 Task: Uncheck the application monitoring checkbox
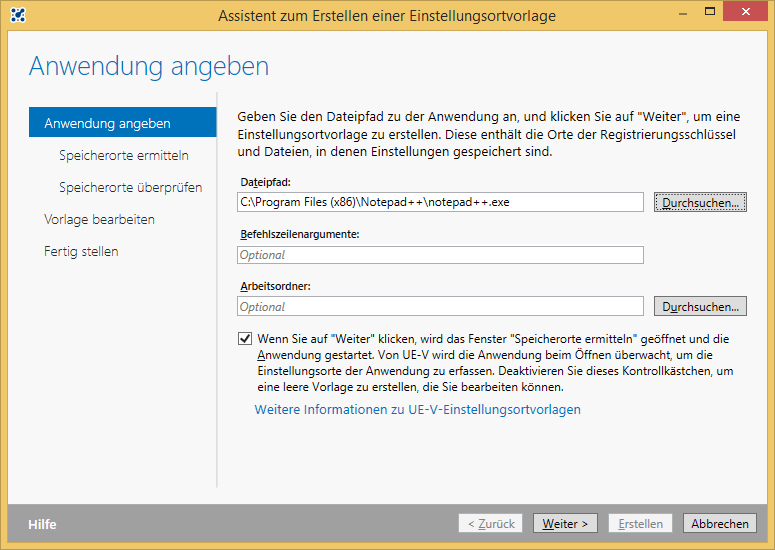click(245, 338)
